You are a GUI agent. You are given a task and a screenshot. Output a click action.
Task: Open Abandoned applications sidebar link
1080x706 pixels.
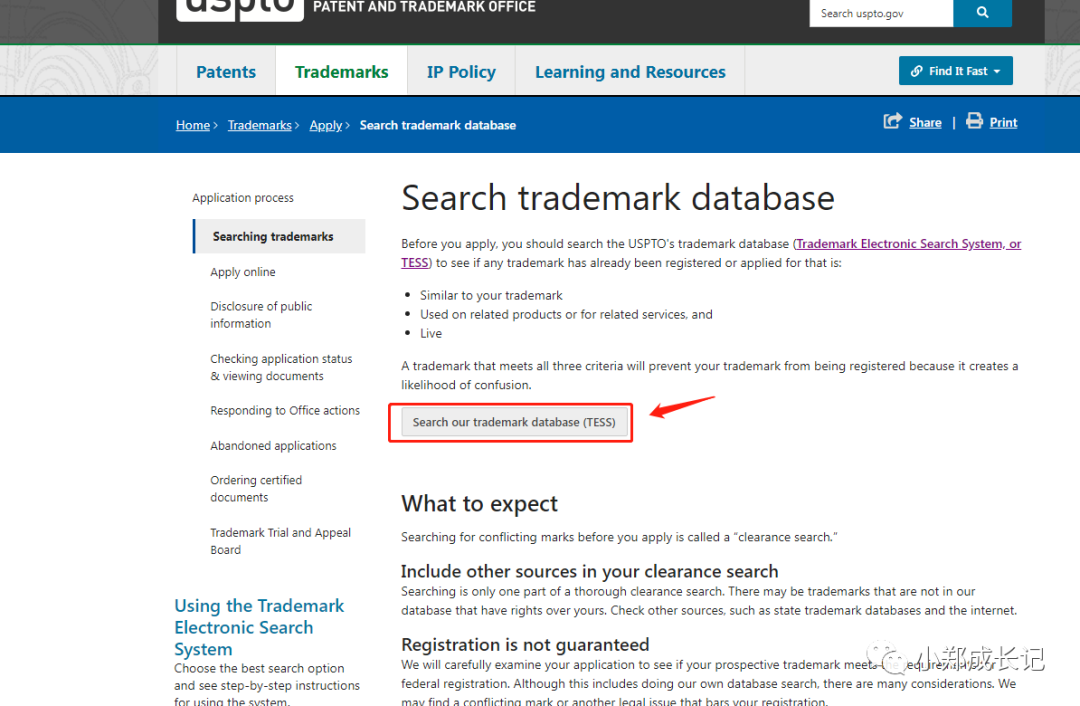click(273, 446)
